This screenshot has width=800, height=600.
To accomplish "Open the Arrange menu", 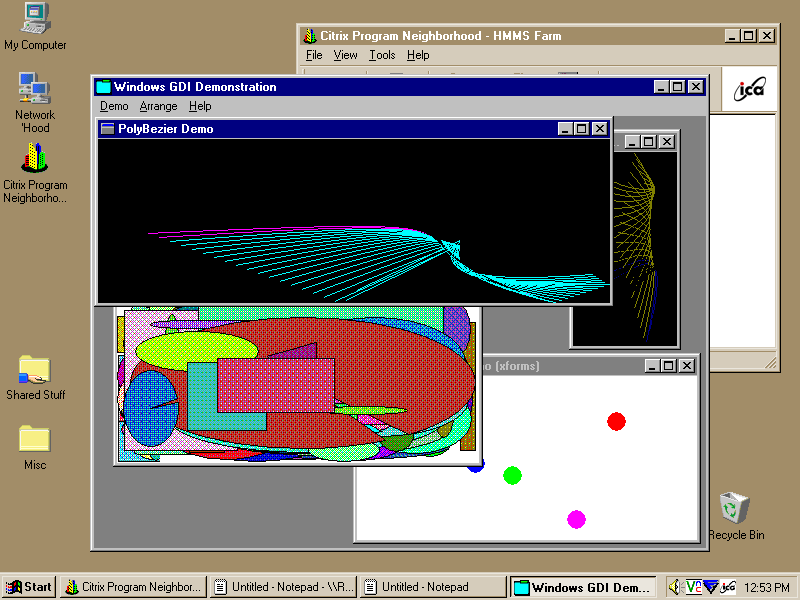I will point(158,105).
